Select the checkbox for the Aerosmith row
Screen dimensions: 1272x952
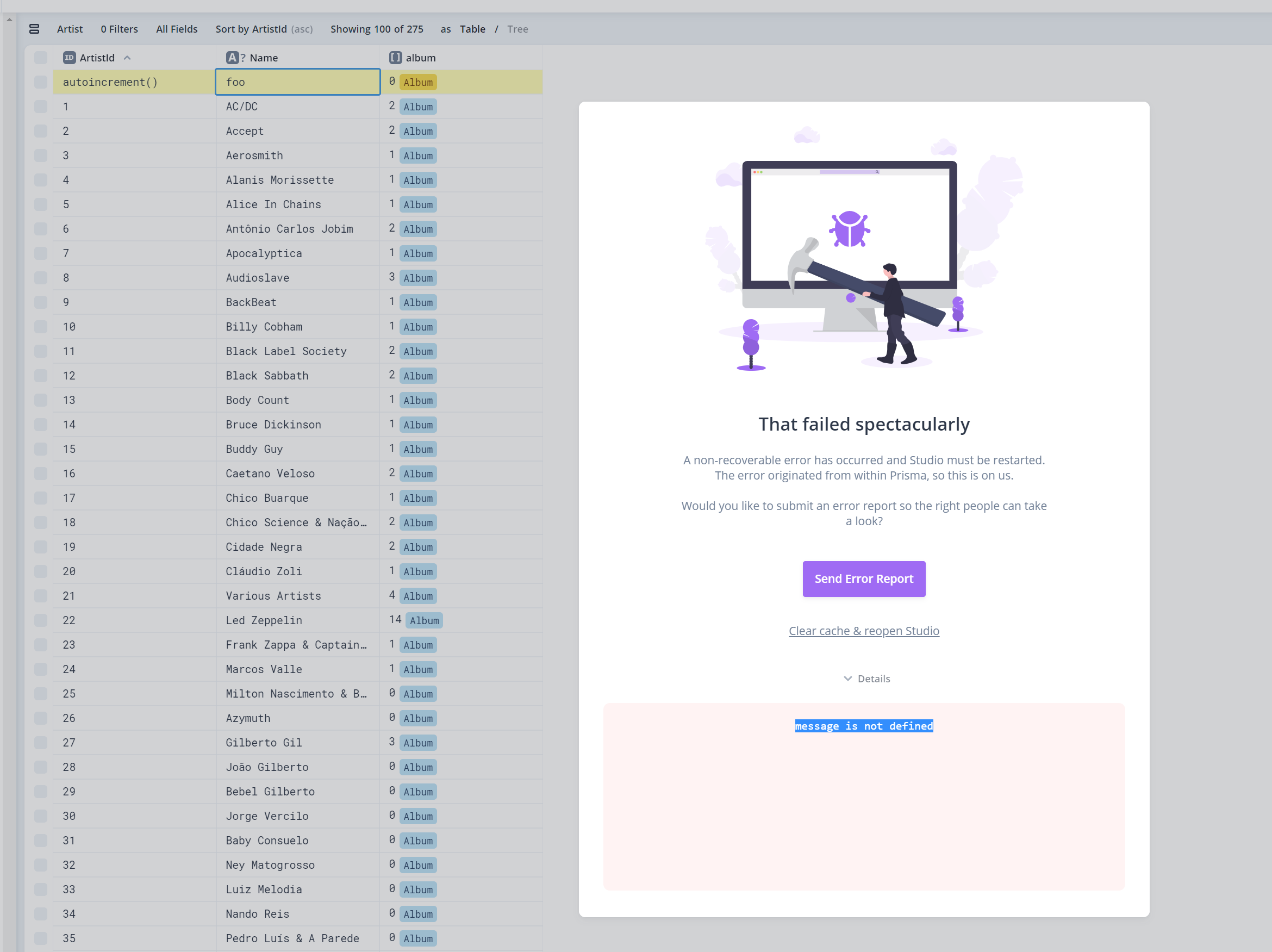pos(40,155)
